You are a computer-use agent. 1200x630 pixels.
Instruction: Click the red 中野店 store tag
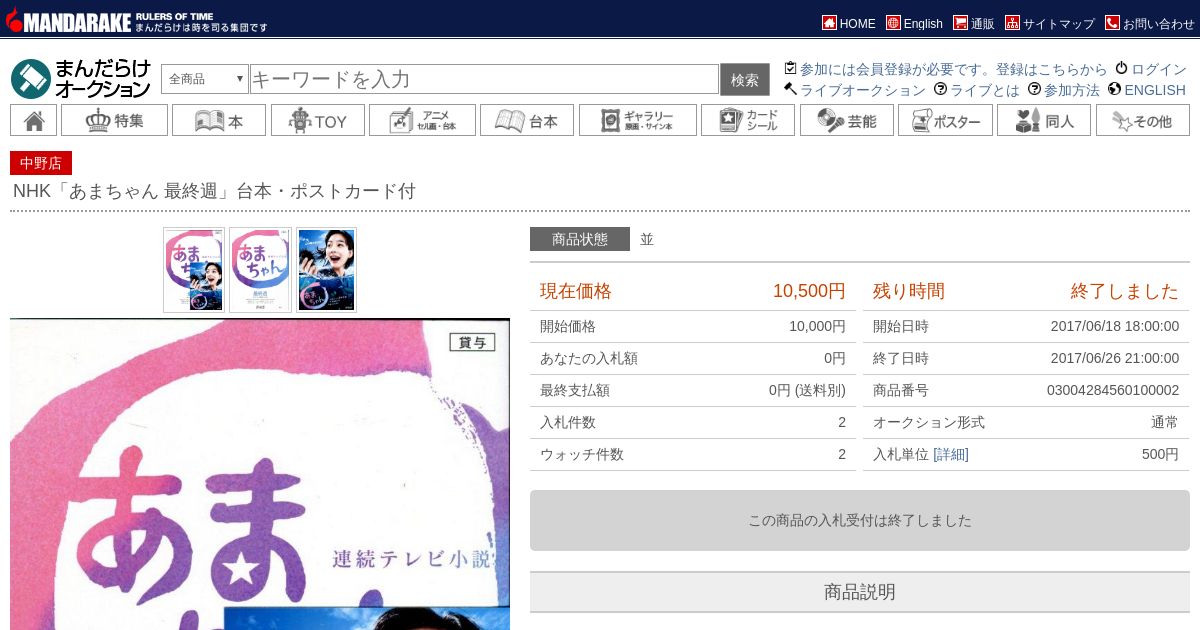point(41,163)
